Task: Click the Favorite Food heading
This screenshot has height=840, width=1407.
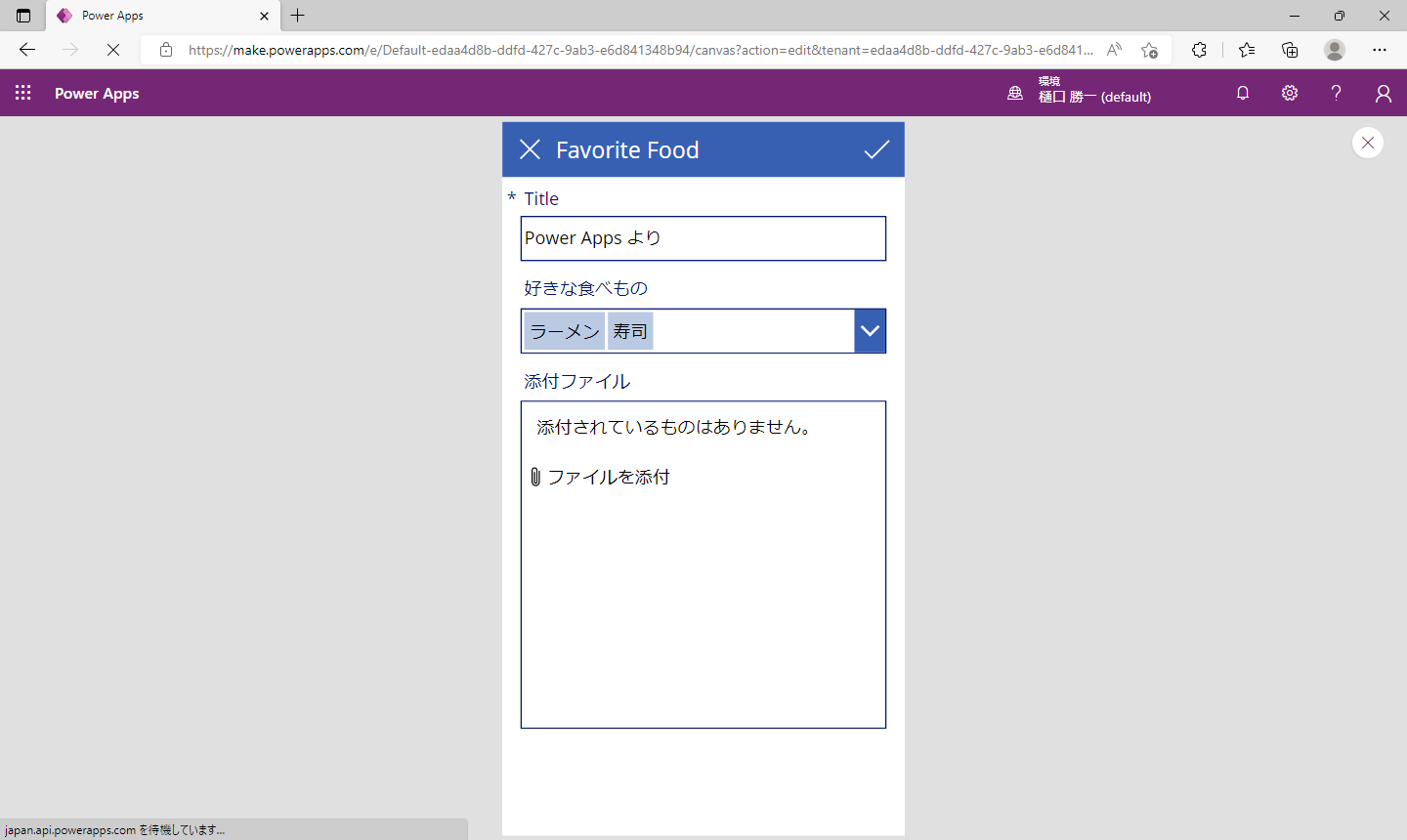Action: coord(627,149)
